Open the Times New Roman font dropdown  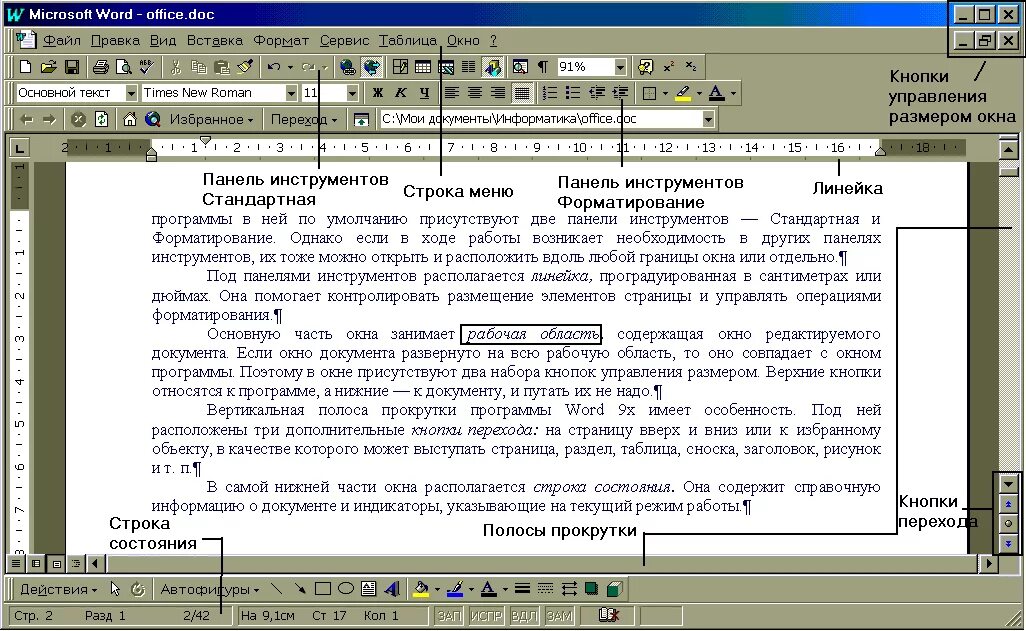point(291,93)
